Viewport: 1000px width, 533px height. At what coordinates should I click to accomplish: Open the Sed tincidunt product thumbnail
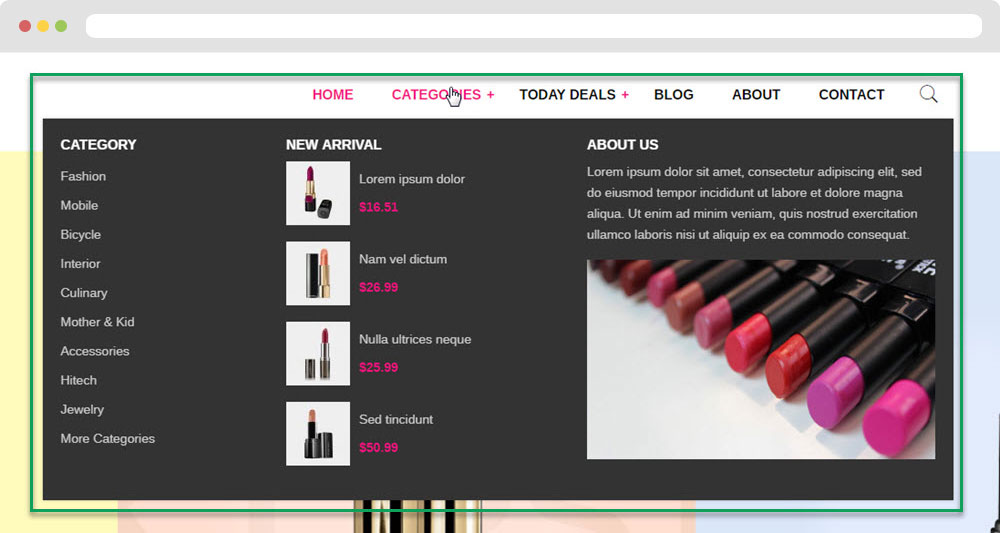click(x=318, y=434)
